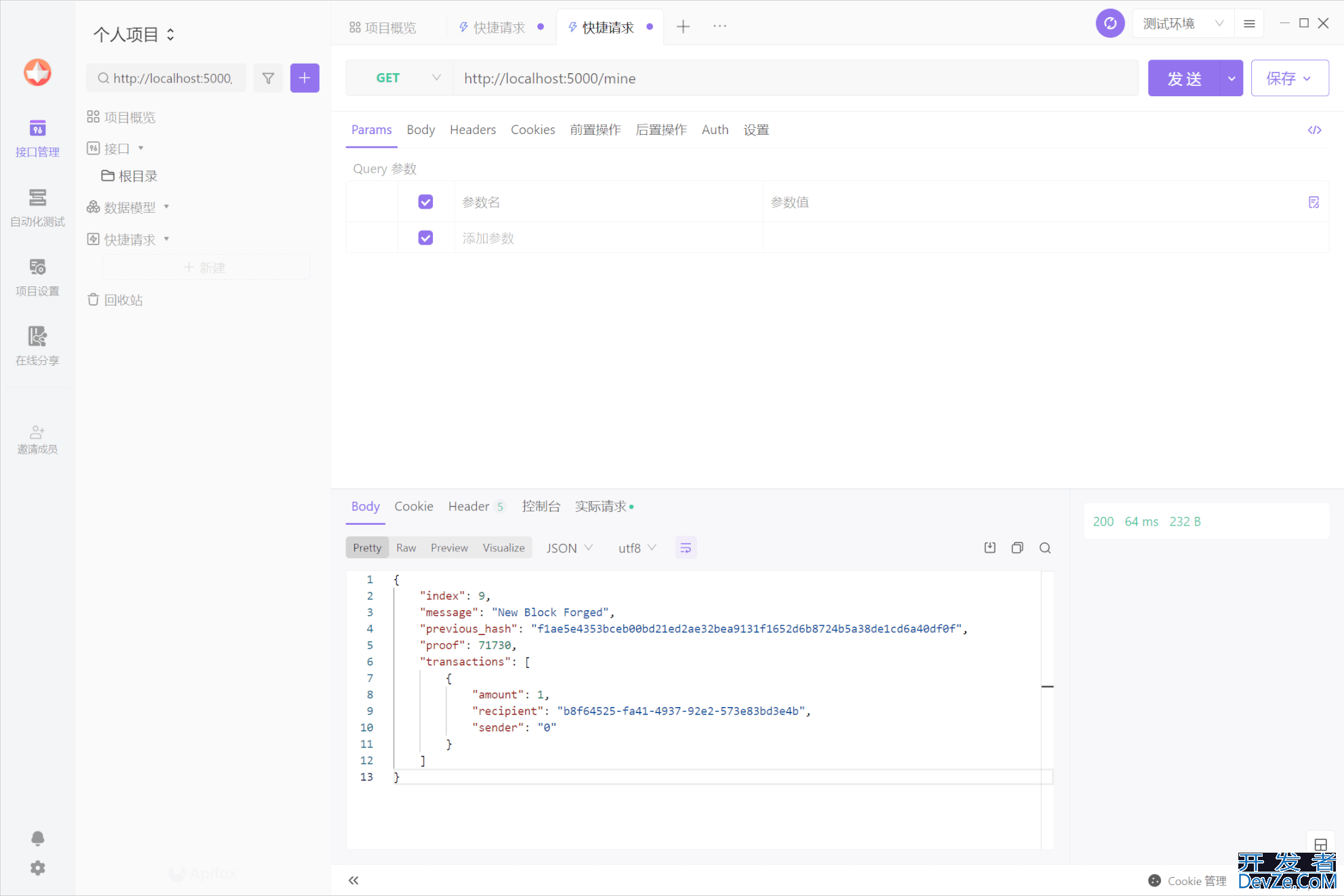Image resolution: width=1344 pixels, height=896 pixels.
Task: Open the 保存 dropdown button
Action: click(x=1289, y=78)
